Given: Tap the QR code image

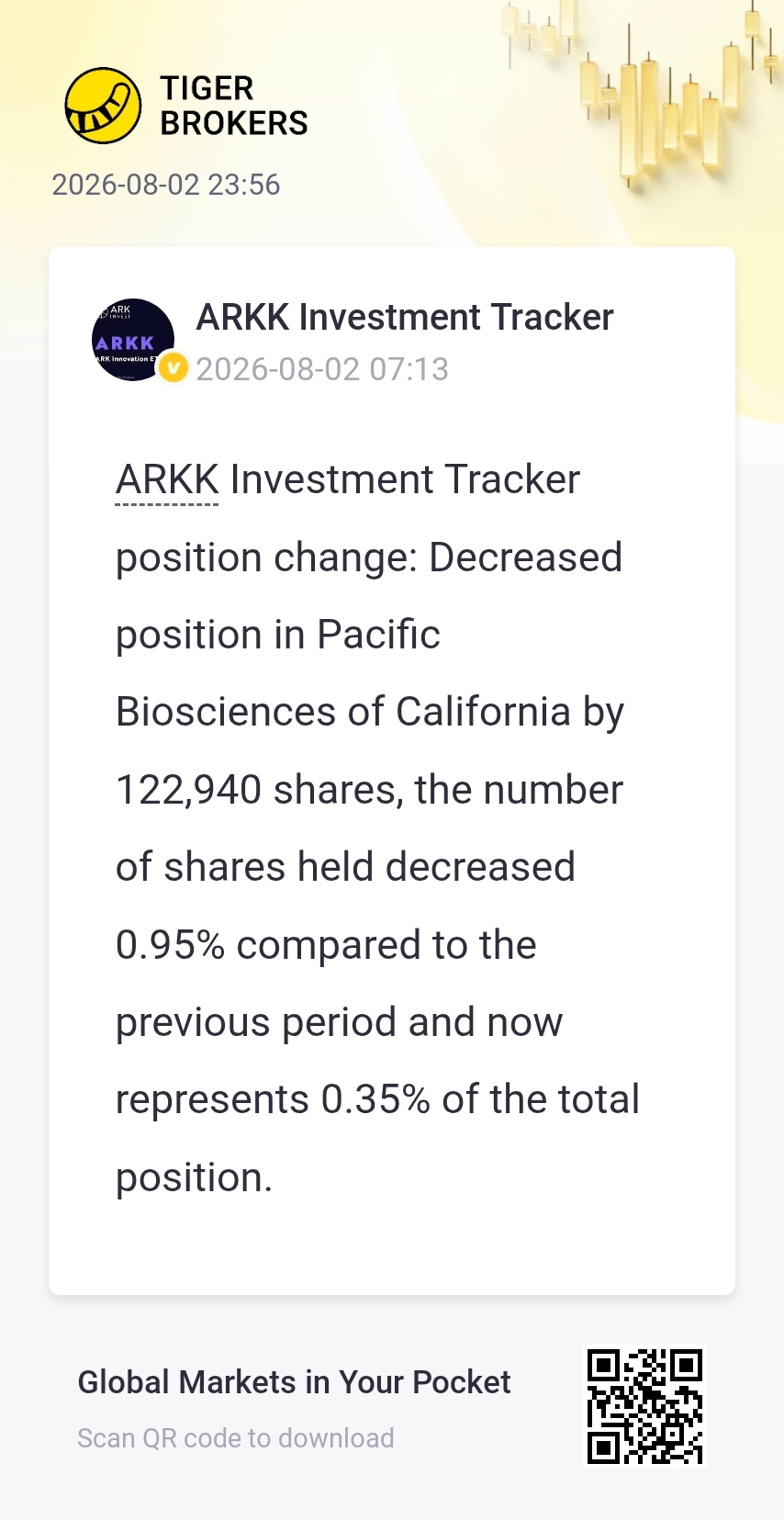Looking at the screenshot, I should 644,1406.
